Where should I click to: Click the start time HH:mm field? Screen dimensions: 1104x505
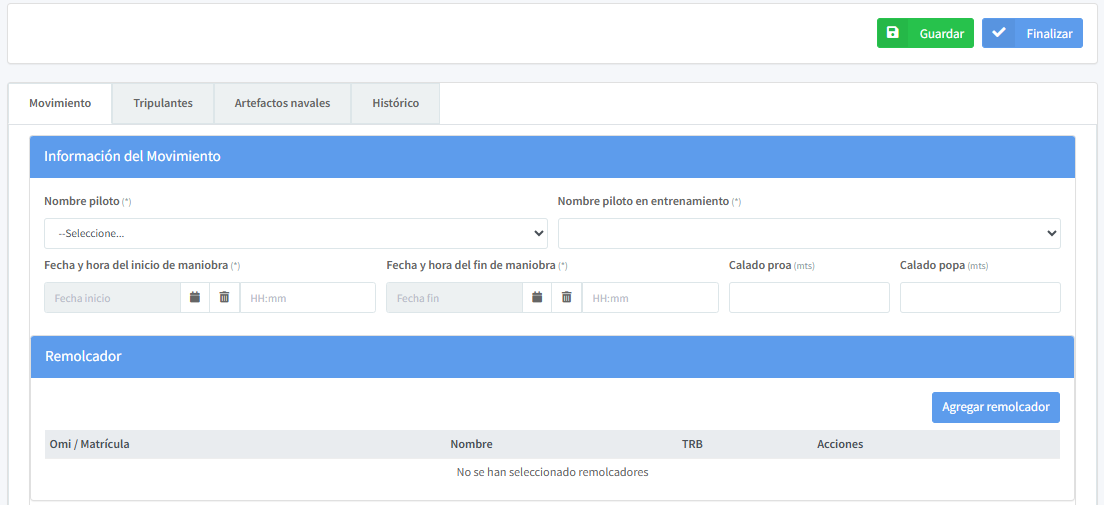(x=307, y=298)
